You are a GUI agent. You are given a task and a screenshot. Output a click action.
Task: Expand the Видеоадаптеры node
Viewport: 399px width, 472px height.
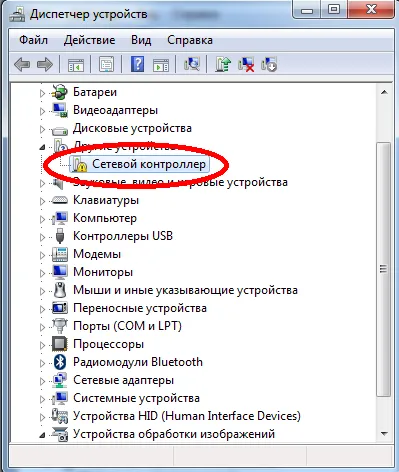(x=42, y=111)
